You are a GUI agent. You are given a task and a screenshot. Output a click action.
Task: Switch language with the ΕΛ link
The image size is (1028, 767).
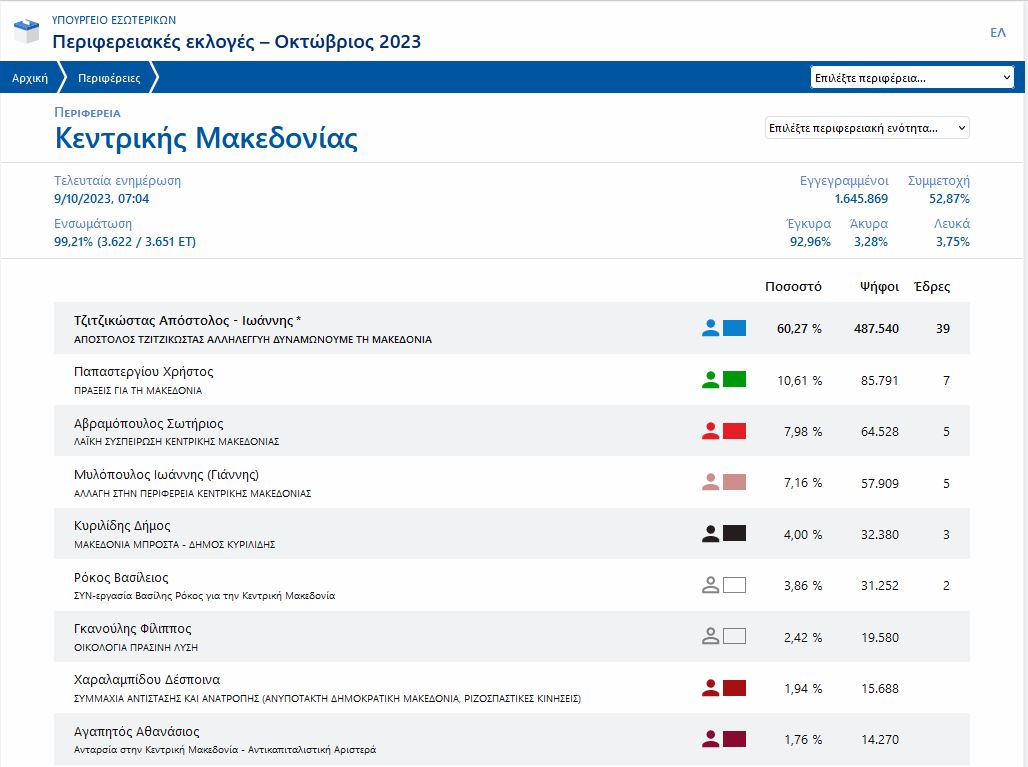[997, 33]
